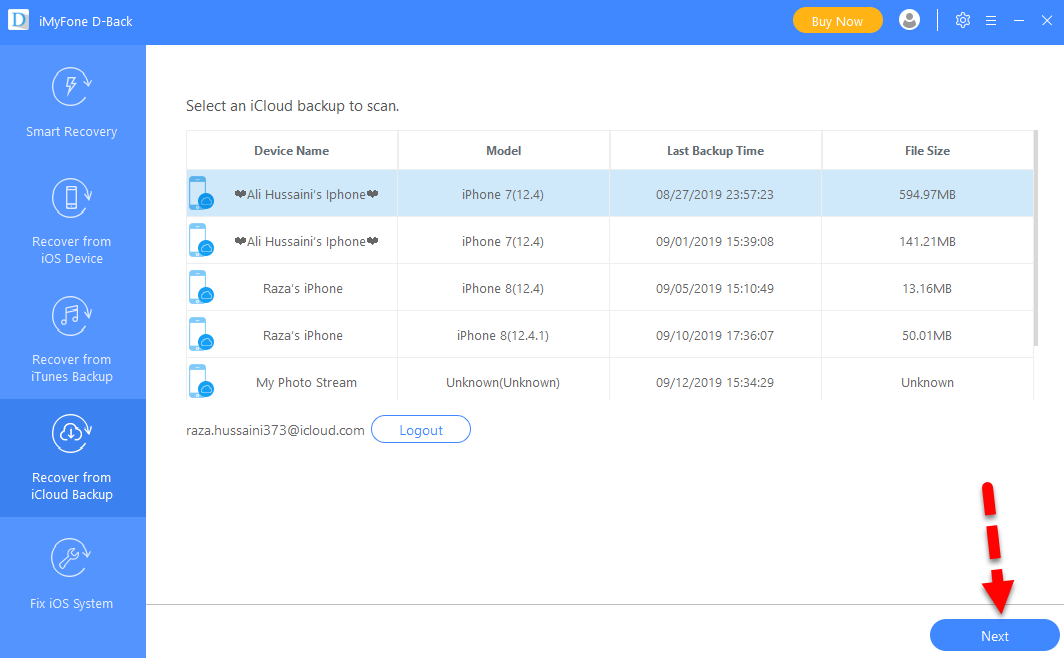
Task: Click the Recover from iCloud Backup cloud icon
Action: 72,432
